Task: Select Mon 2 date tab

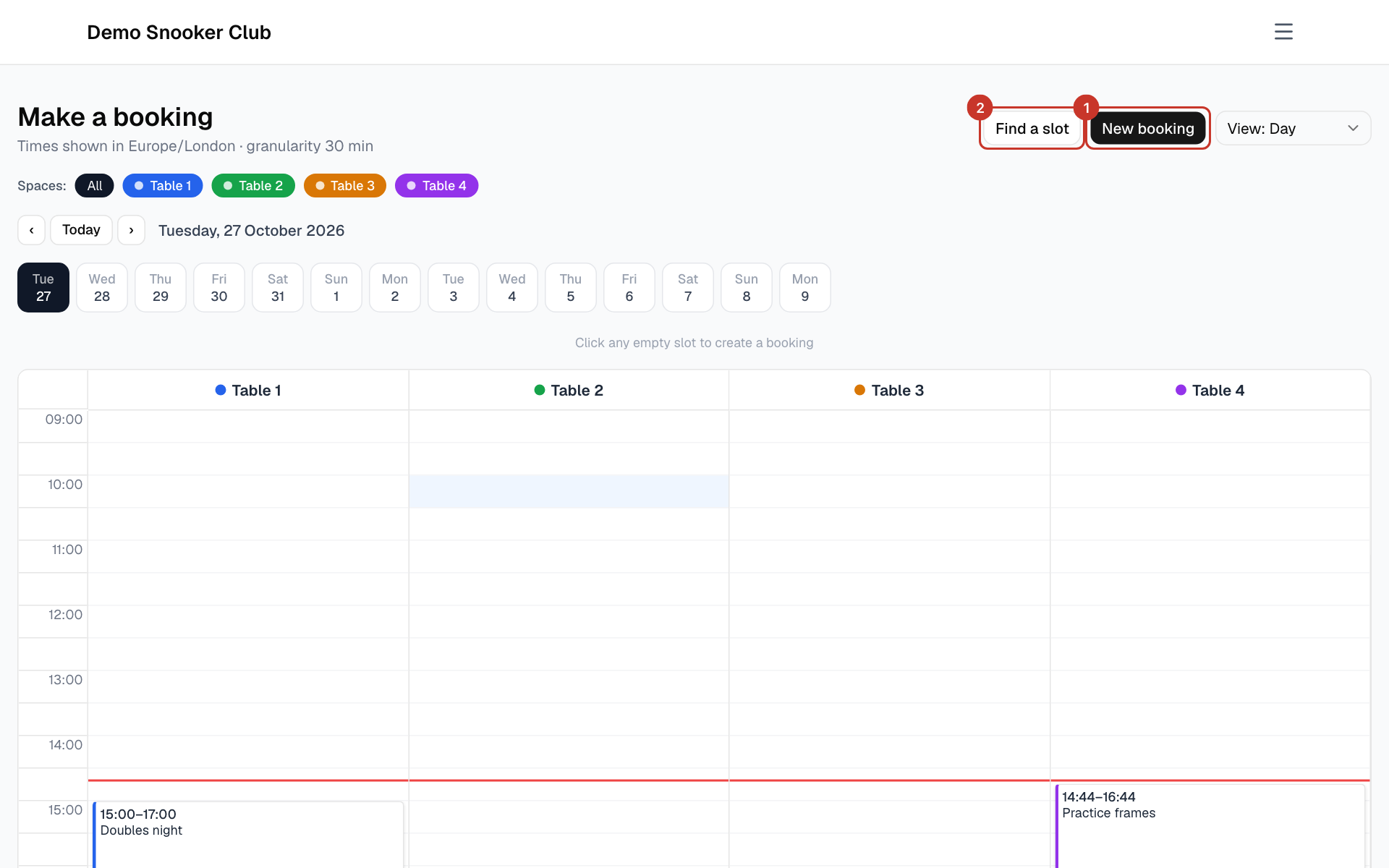Action: coord(395,288)
